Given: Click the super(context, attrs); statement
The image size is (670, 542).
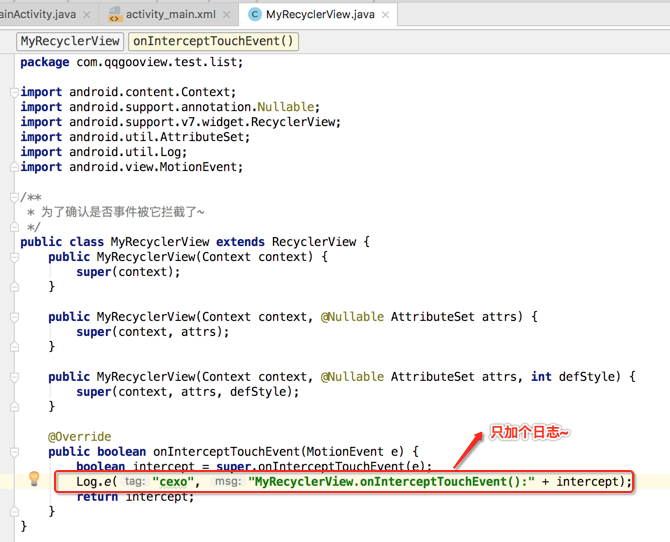Looking at the screenshot, I should [x=153, y=332].
